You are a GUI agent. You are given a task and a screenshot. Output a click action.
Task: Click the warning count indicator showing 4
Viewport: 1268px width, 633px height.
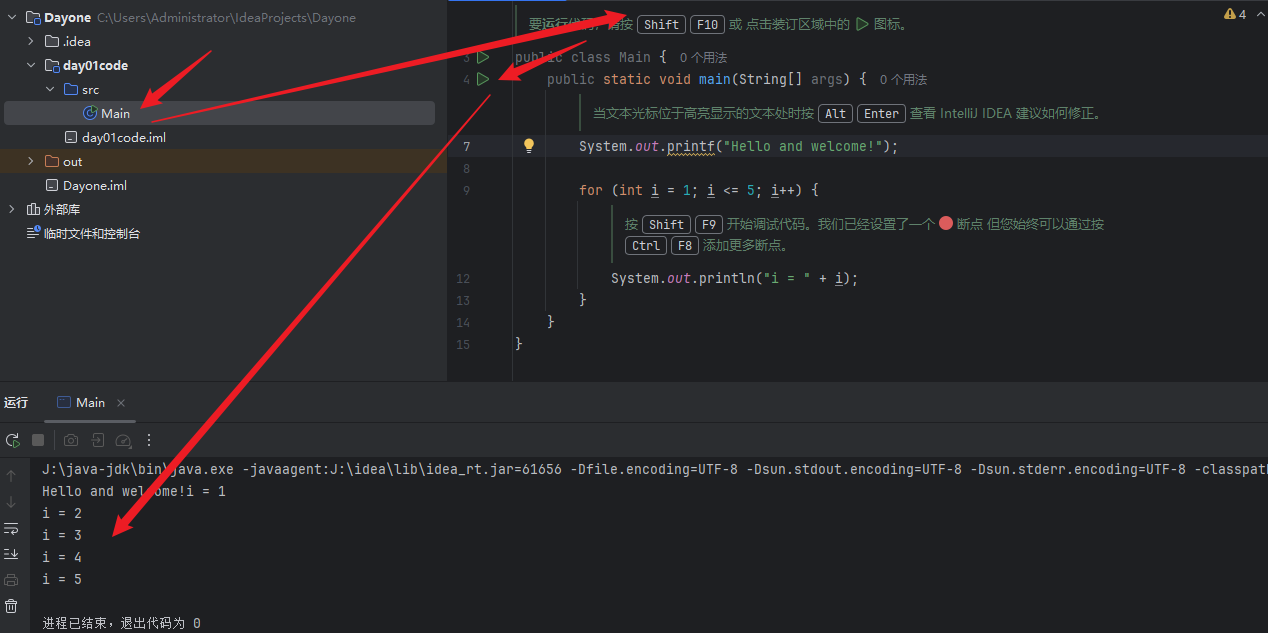(1235, 14)
